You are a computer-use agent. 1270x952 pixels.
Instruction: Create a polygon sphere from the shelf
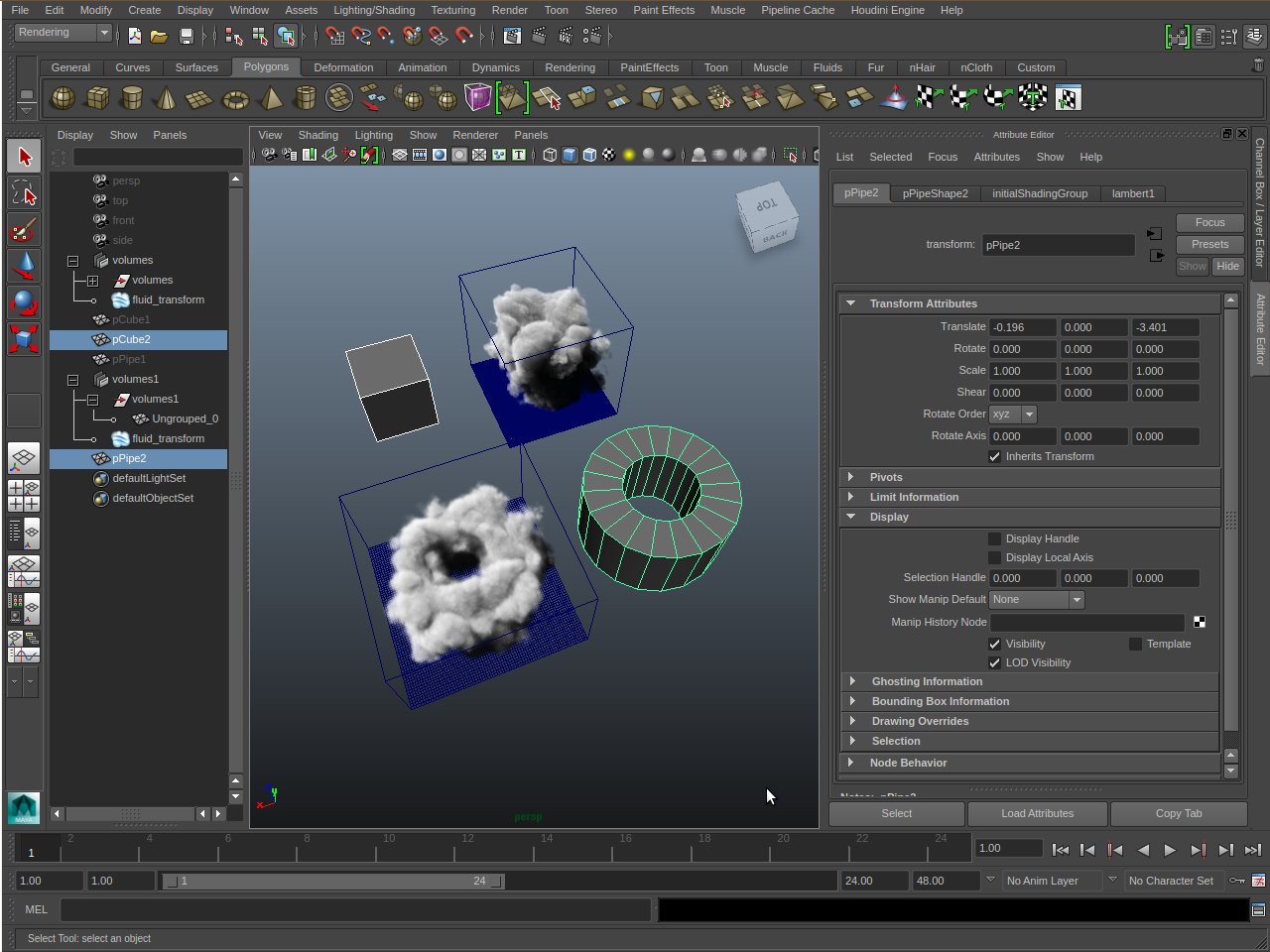tap(63, 98)
